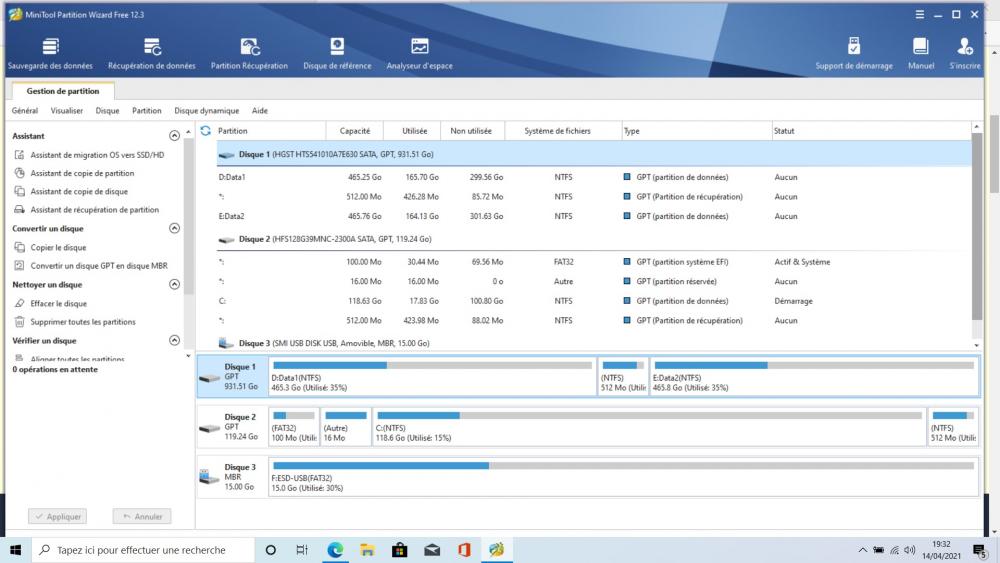1000x563 pixels.
Task: Open the Manuel help icon
Action: click(921, 54)
